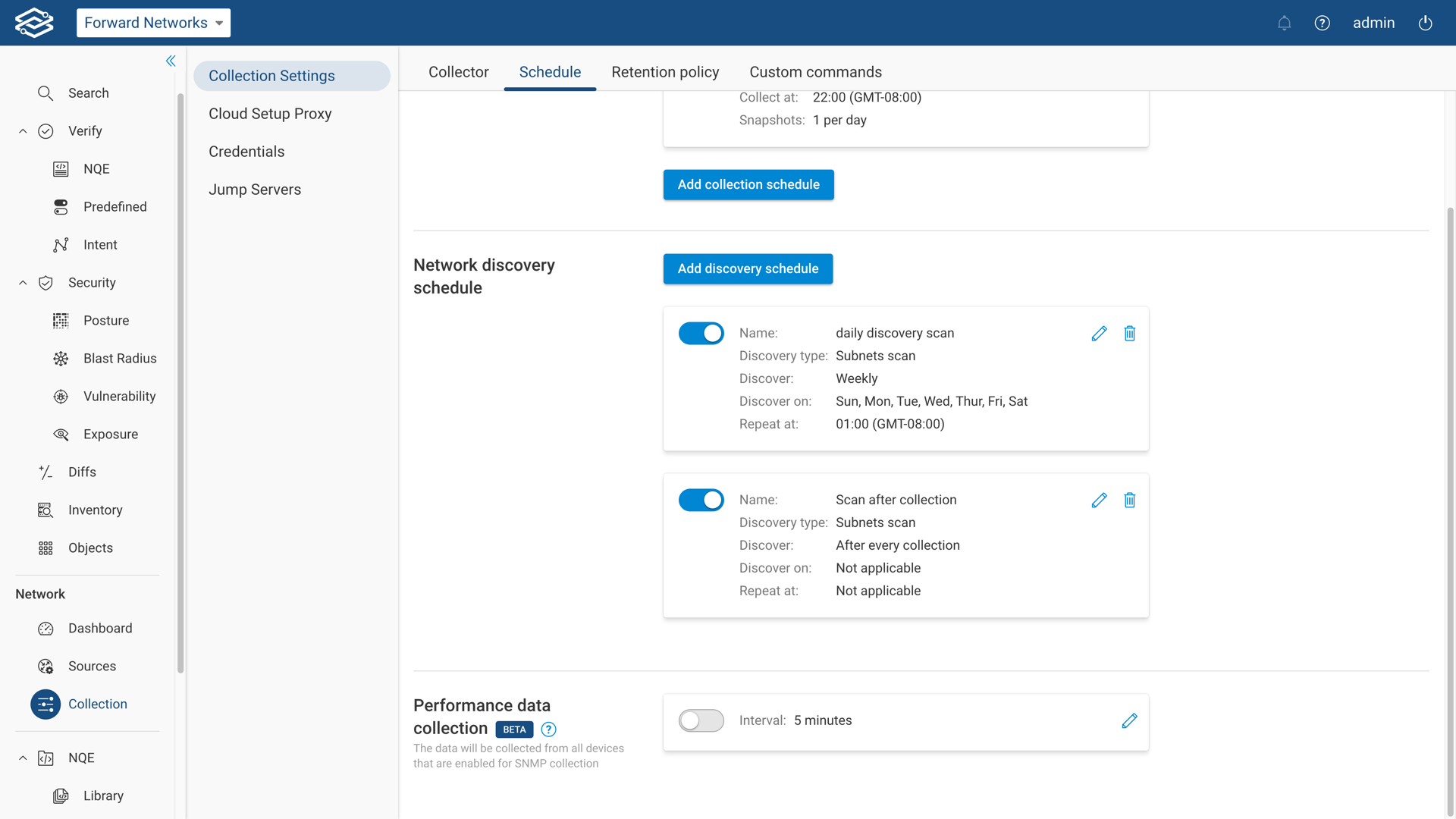
Task: Open the help question mark icon
Action: click(x=1322, y=23)
